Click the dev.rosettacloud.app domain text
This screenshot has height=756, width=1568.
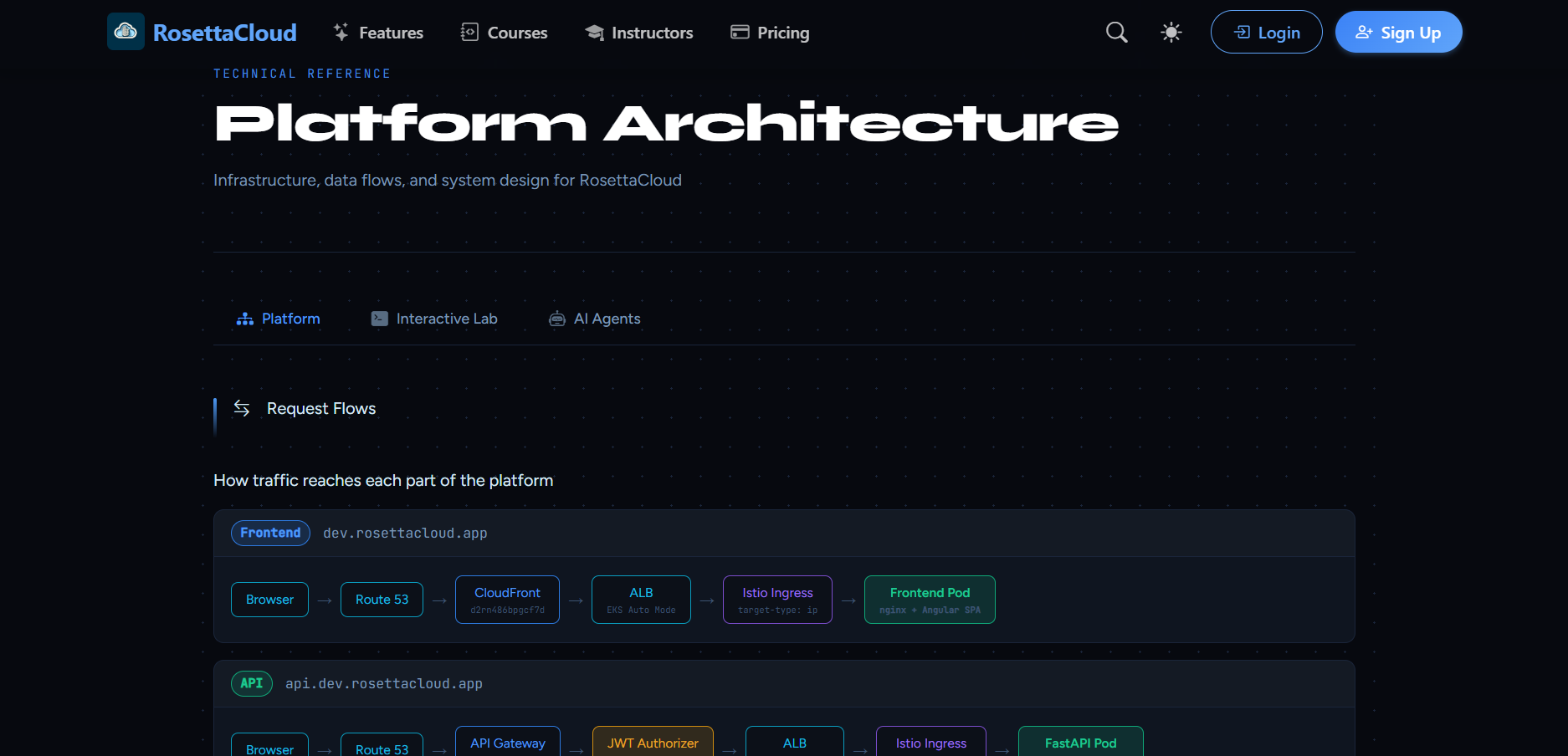(x=405, y=534)
